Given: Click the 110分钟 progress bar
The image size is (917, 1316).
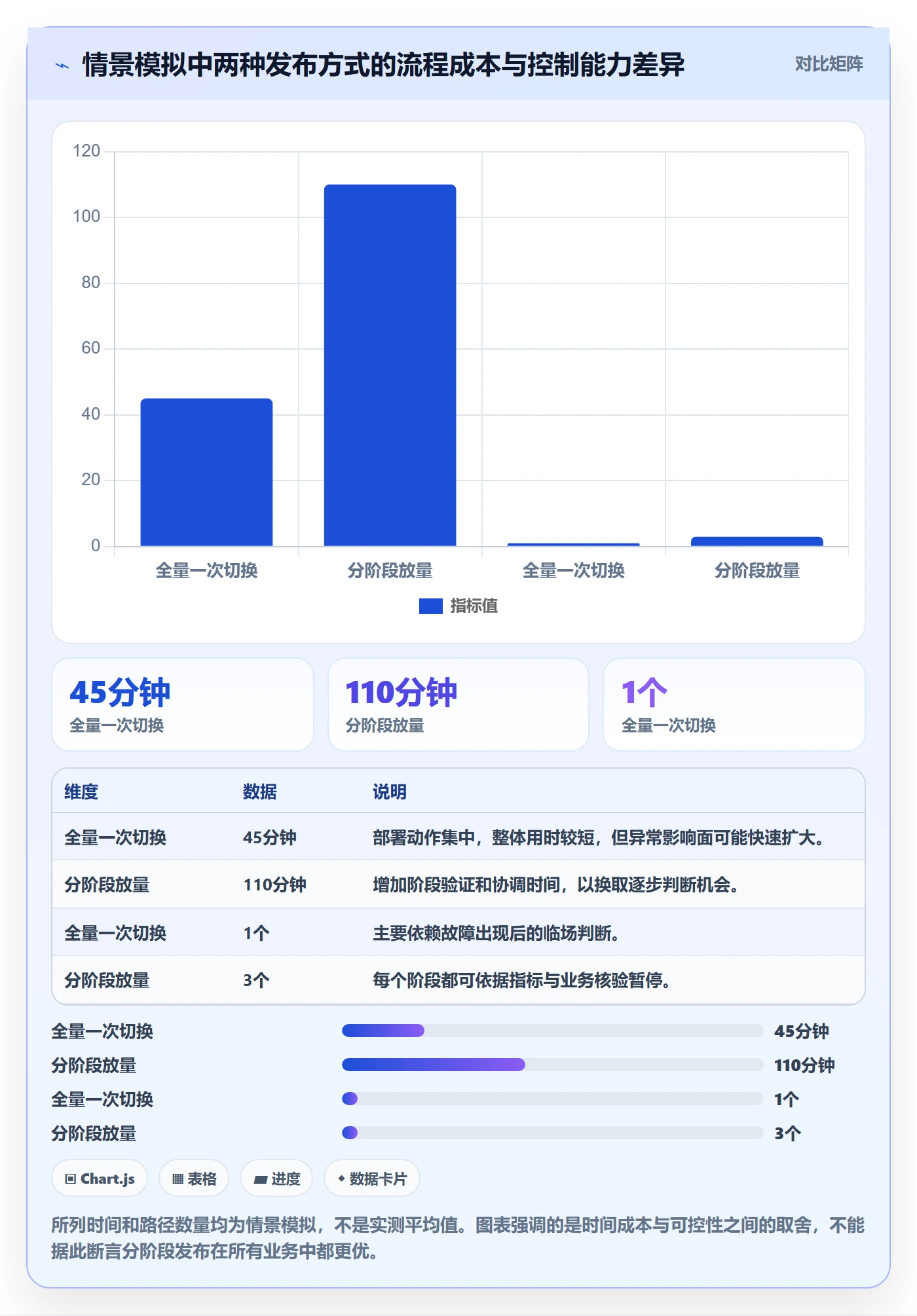Looking at the screenshot, I should [552, 1065].
